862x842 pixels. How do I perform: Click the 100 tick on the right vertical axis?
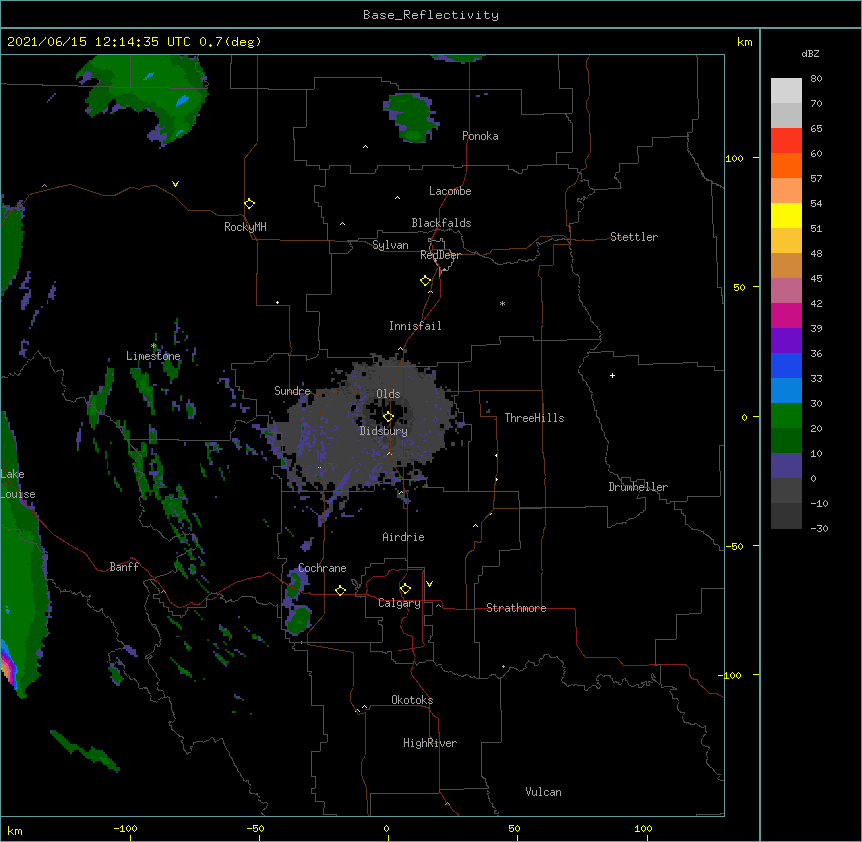pyautogui.click(x=734, y=159)
